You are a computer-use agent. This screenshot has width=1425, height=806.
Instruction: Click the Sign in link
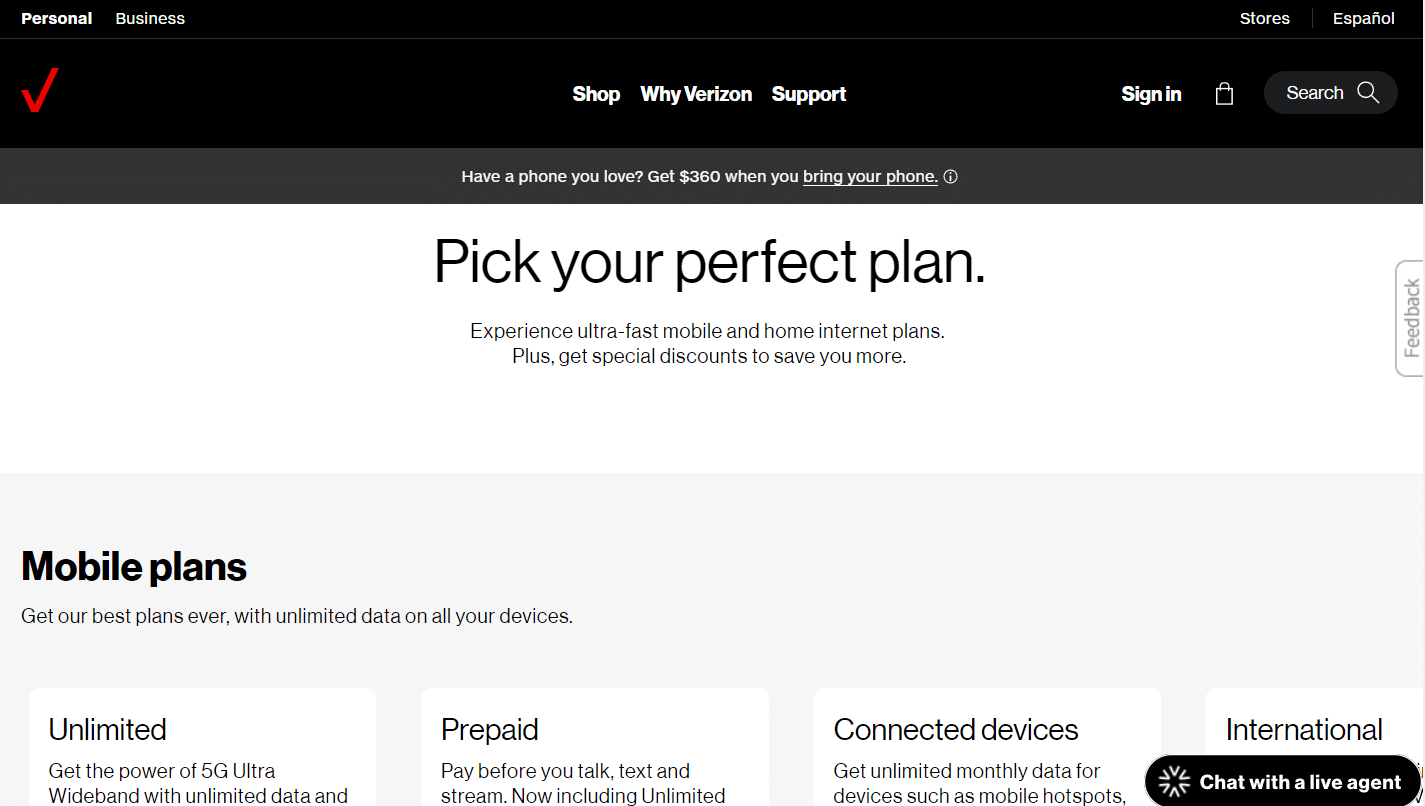click(1151, 94)
